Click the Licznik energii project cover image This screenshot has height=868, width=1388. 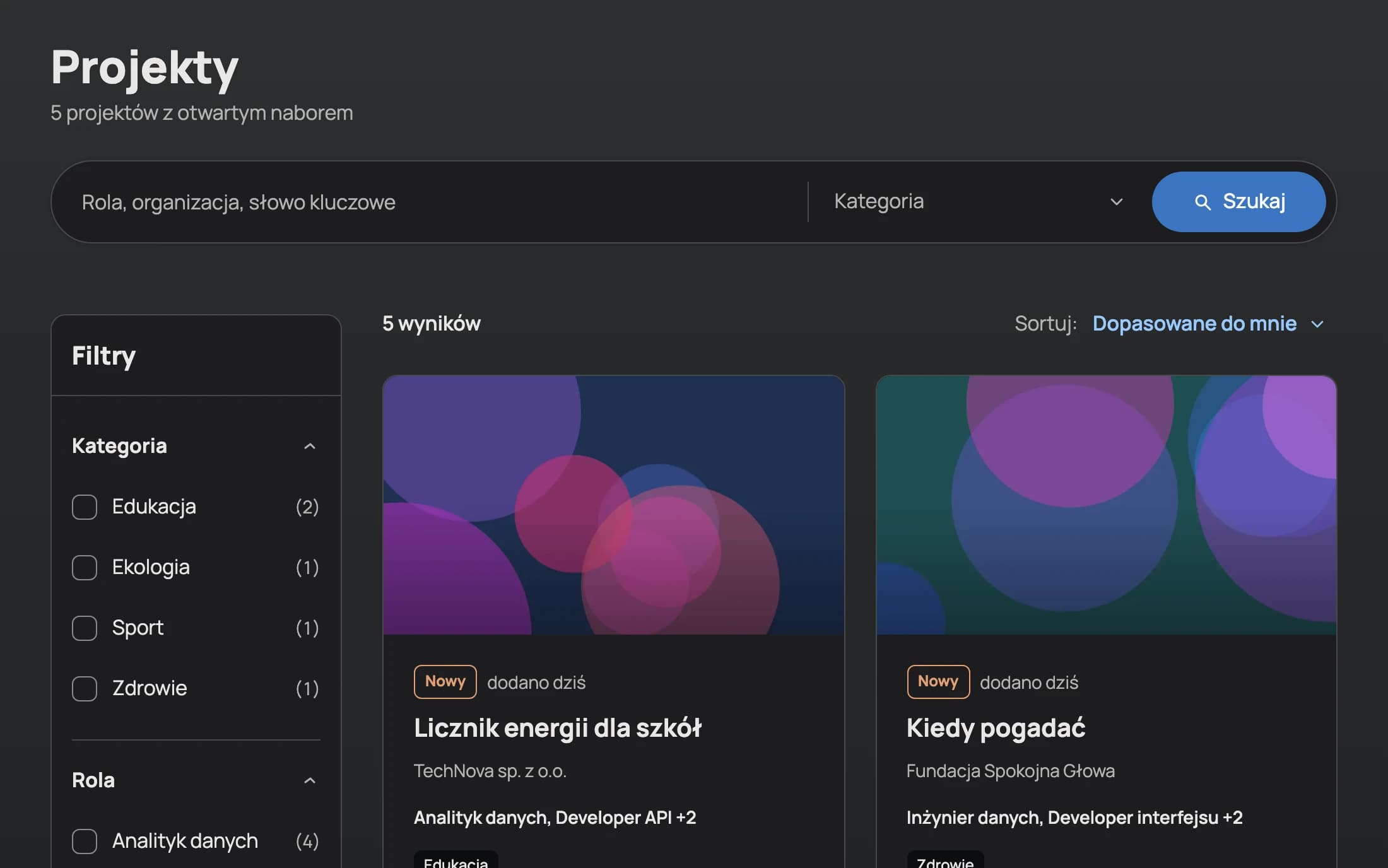(613, 505)
